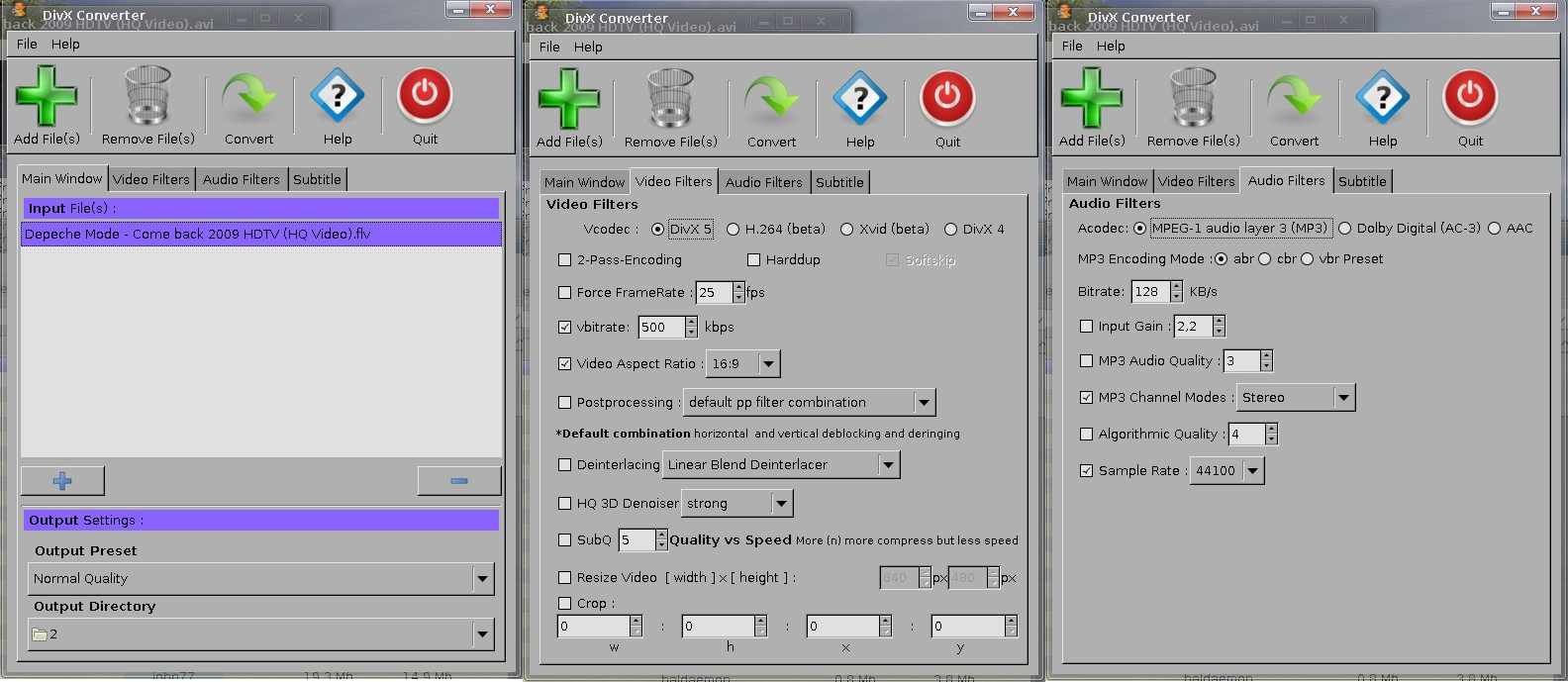The image size is (1568, 682).
Task: Switch to Audio Filters tab in left window
Action: pyautogui.click(x=242, y=179)
